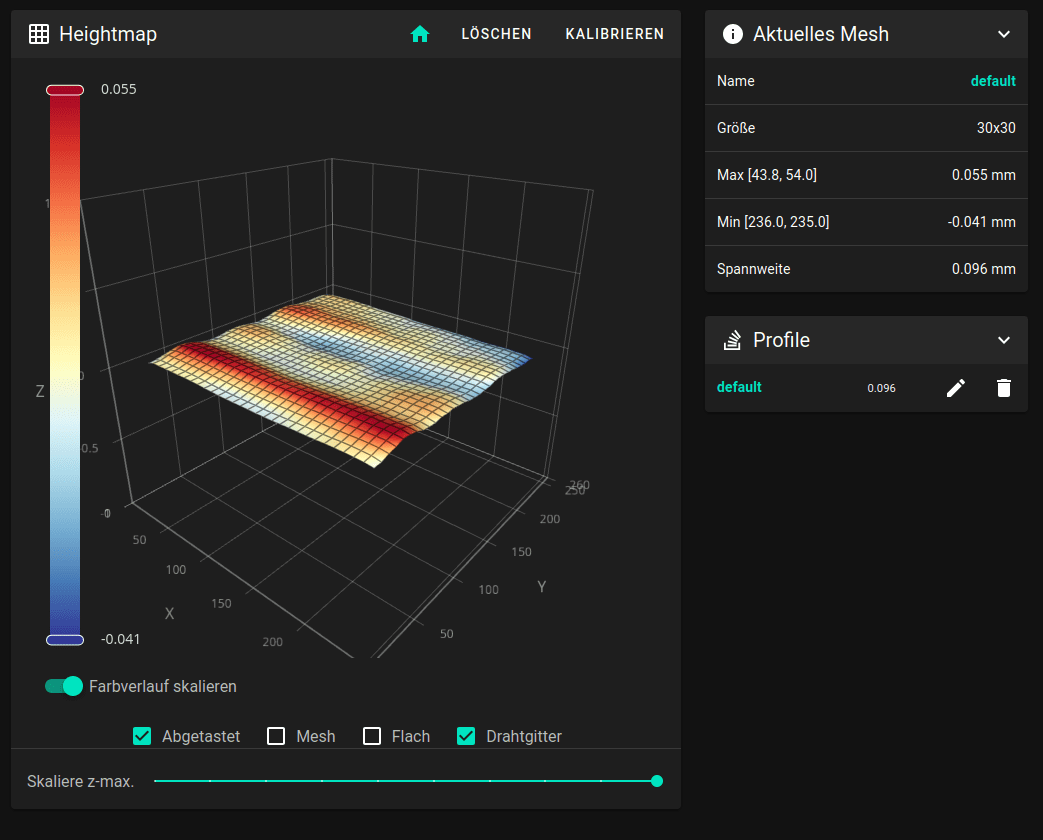
Task: Click the 'Skaliere z-max.' label
Action: pos(80,781)
